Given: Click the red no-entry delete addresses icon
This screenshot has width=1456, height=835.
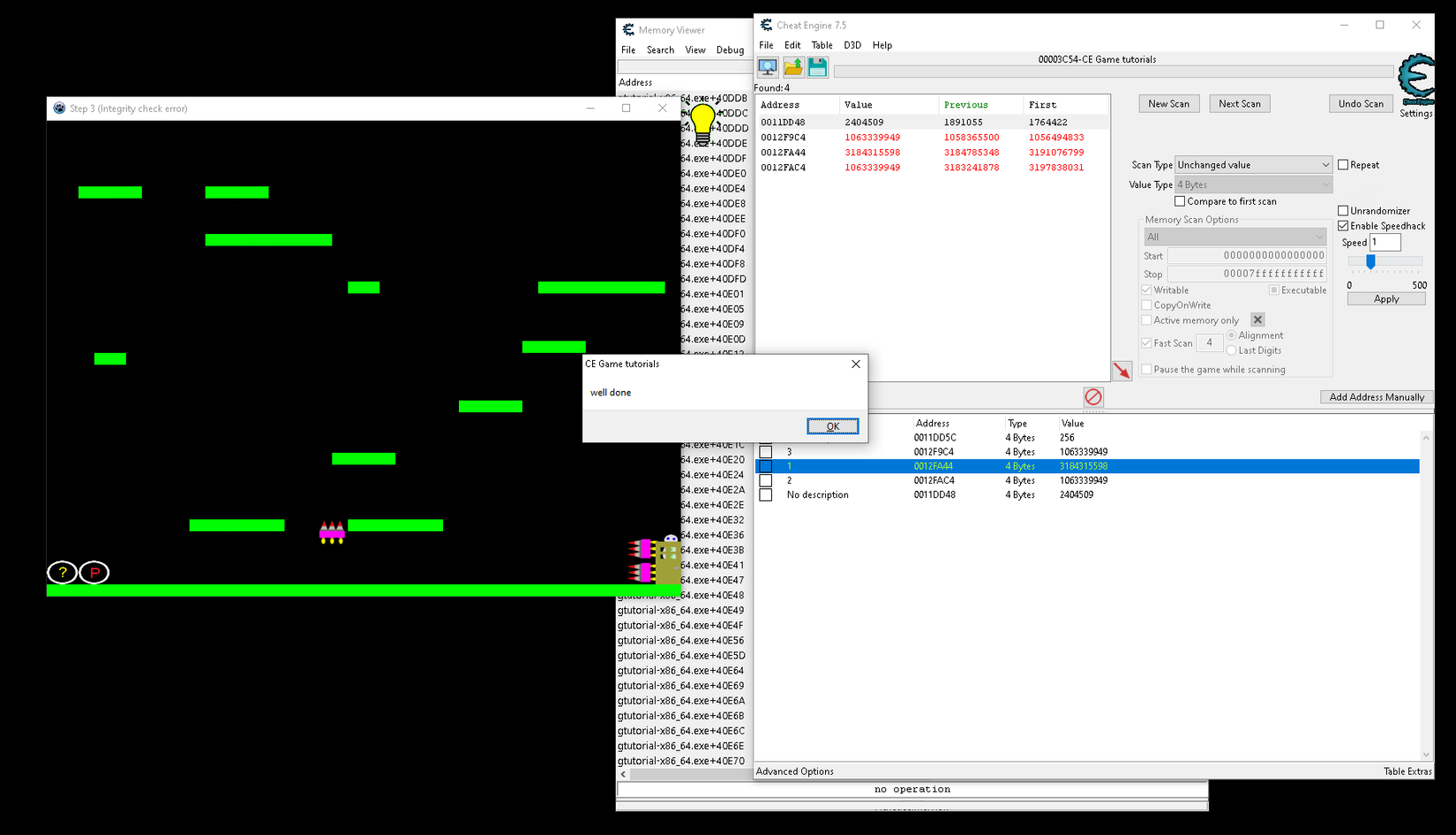Looking at the screenshot, I should (1093, 397).
